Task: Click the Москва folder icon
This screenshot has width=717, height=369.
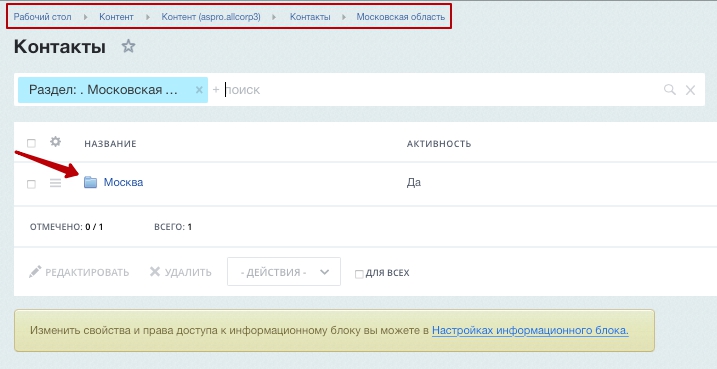Action: pos(91,182)
